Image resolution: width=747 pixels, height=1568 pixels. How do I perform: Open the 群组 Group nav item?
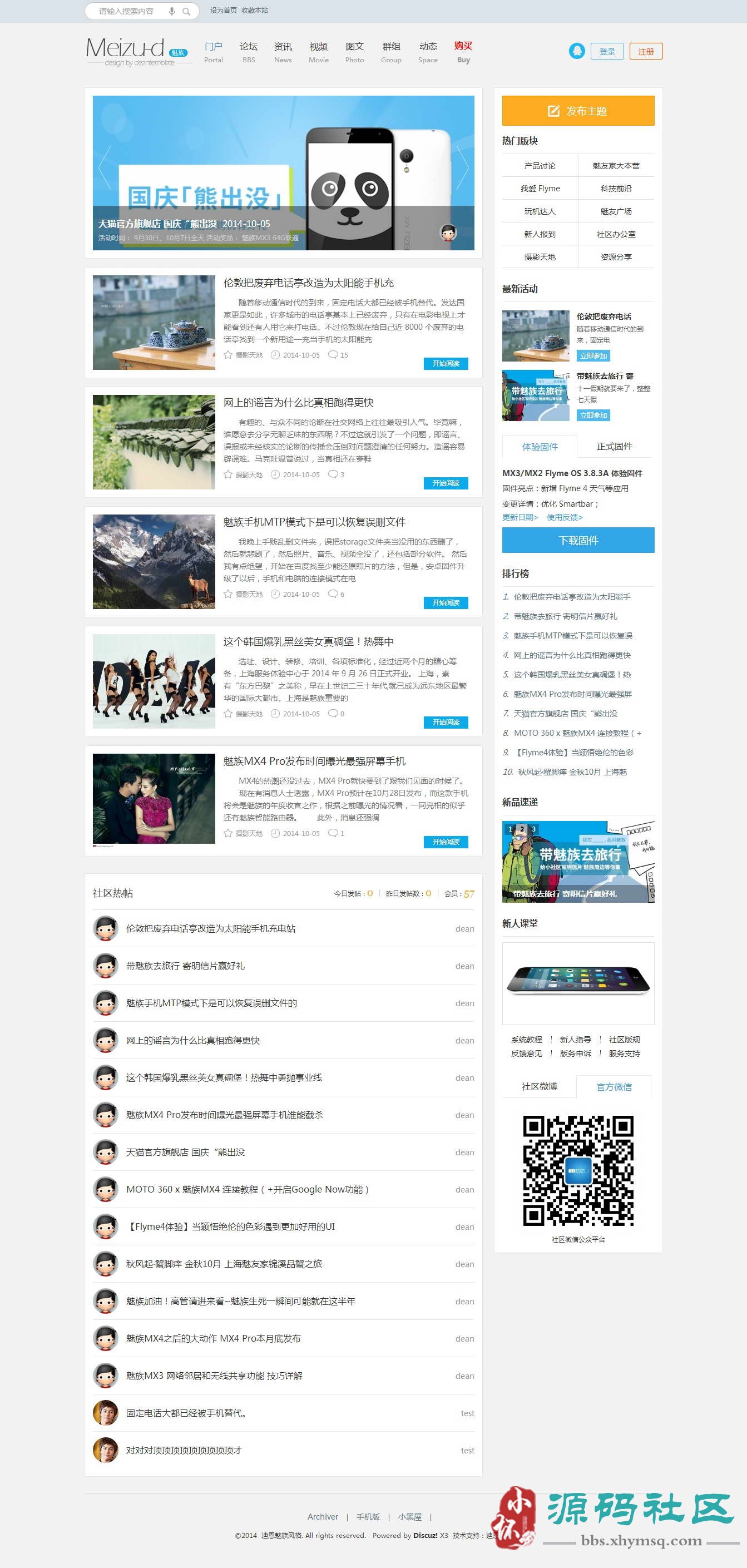(392, 52)
